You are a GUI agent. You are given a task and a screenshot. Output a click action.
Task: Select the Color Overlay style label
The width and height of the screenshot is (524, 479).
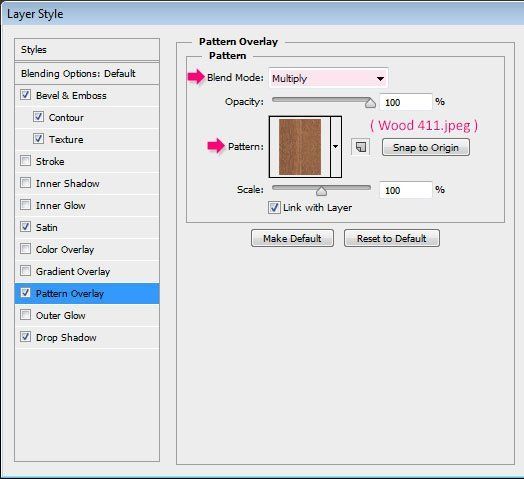tap(65, 250)
